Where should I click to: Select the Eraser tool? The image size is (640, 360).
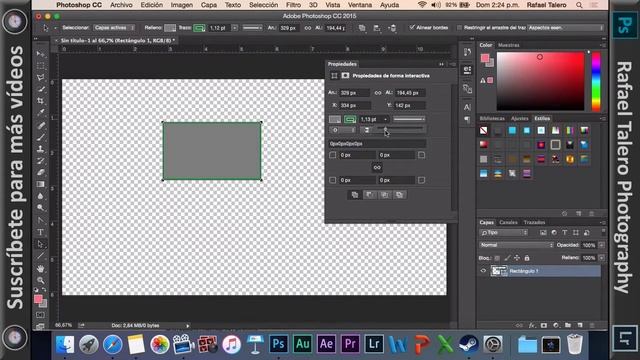pos(40,173)
